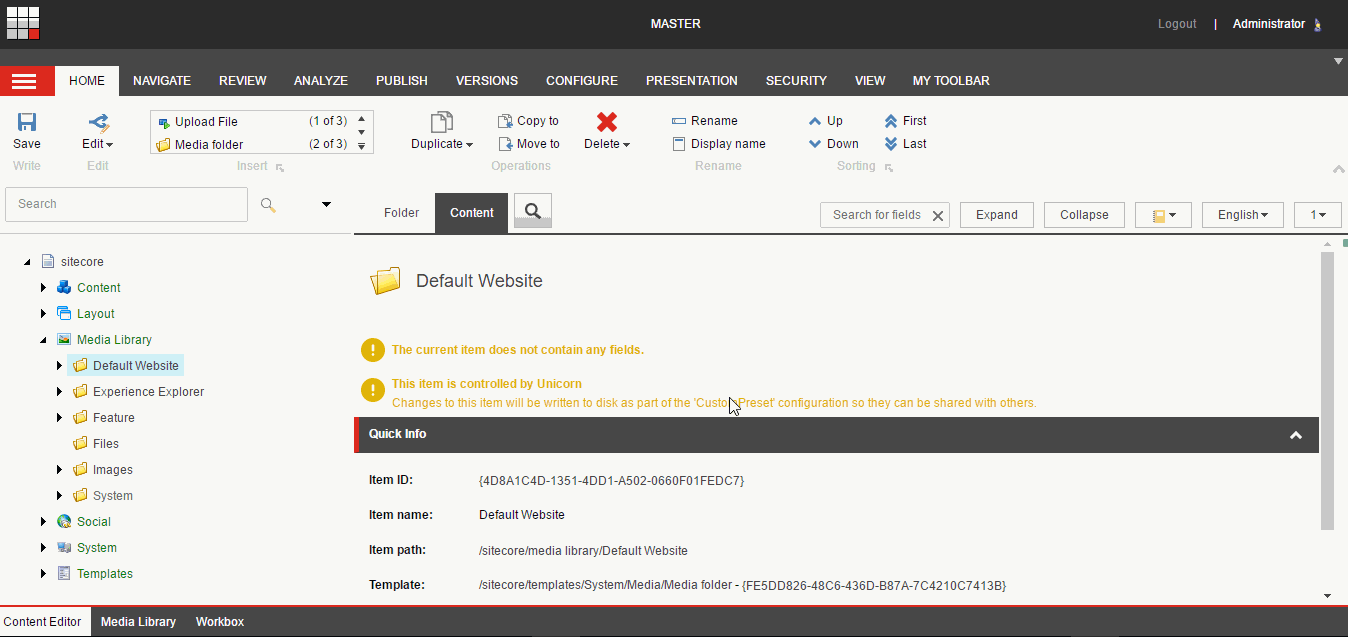Click Display name command
This screenshot has height=637, width=1348.
[718, 144]
